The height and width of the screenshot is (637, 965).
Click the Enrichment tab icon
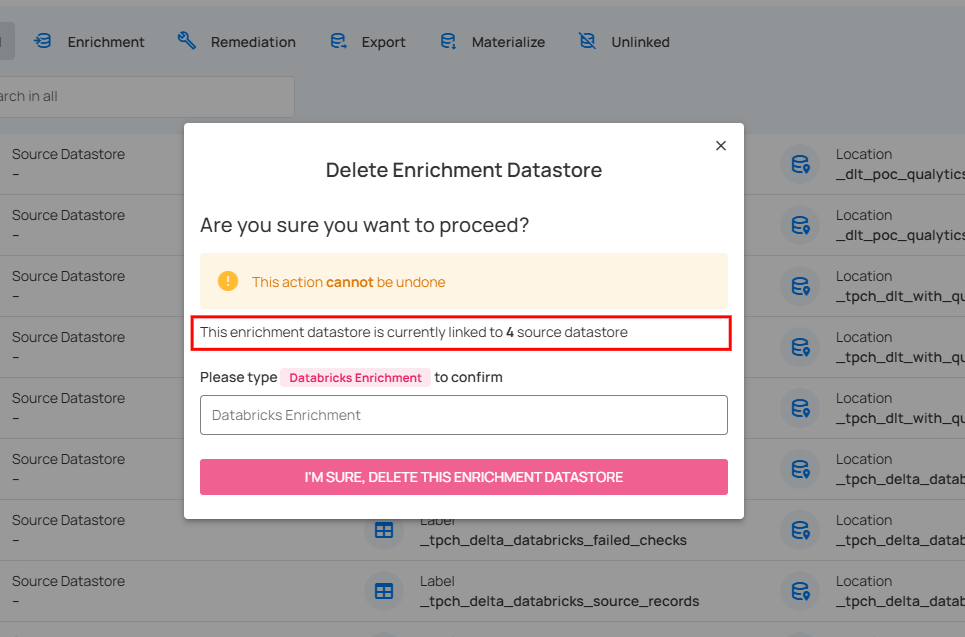coord(42,41)
